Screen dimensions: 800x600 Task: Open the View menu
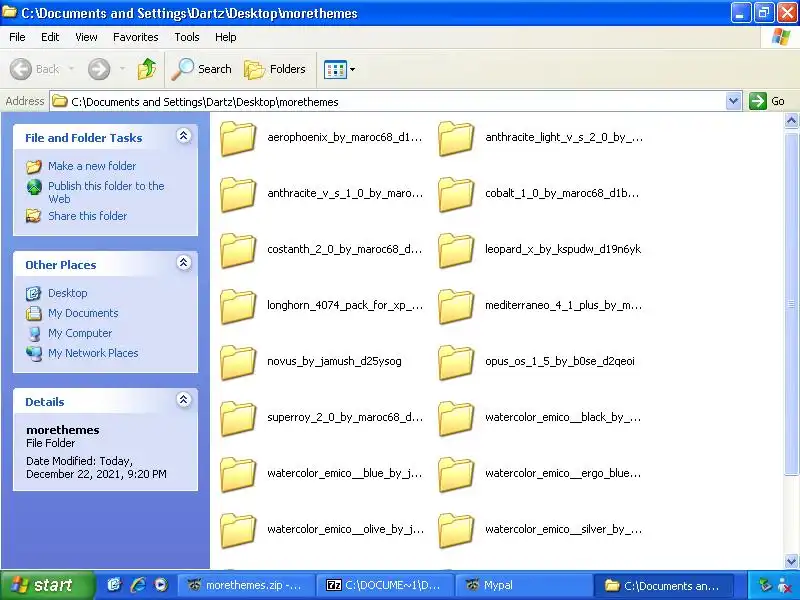(86, 37)
